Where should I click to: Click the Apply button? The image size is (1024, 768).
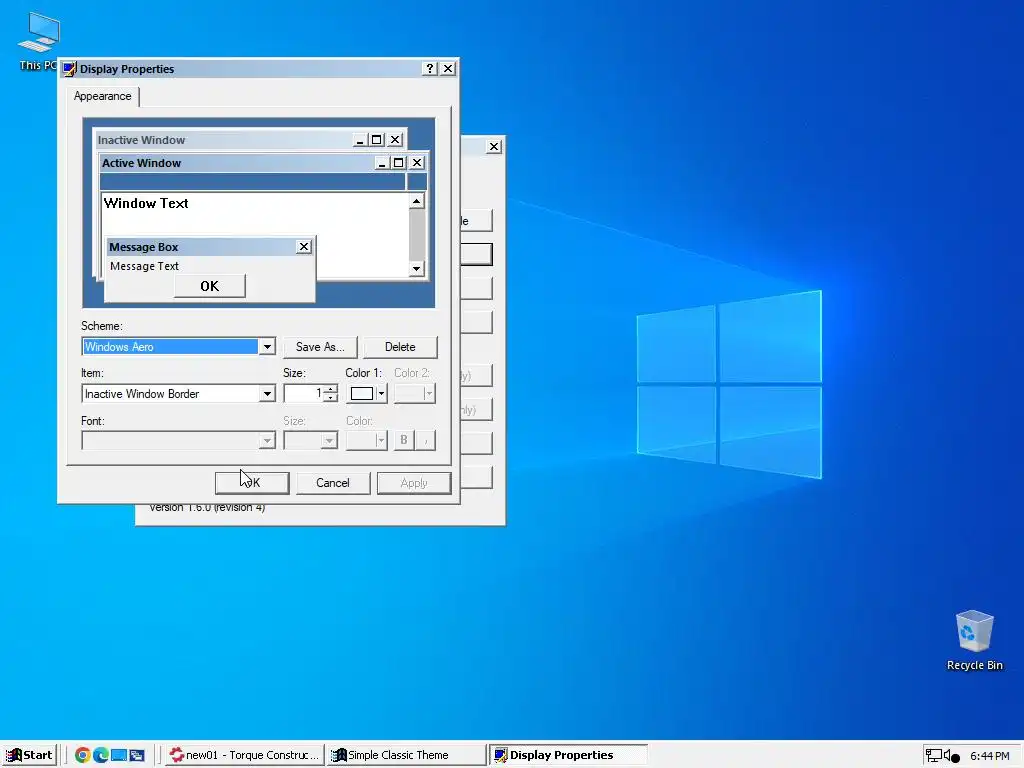click(414, 483)
